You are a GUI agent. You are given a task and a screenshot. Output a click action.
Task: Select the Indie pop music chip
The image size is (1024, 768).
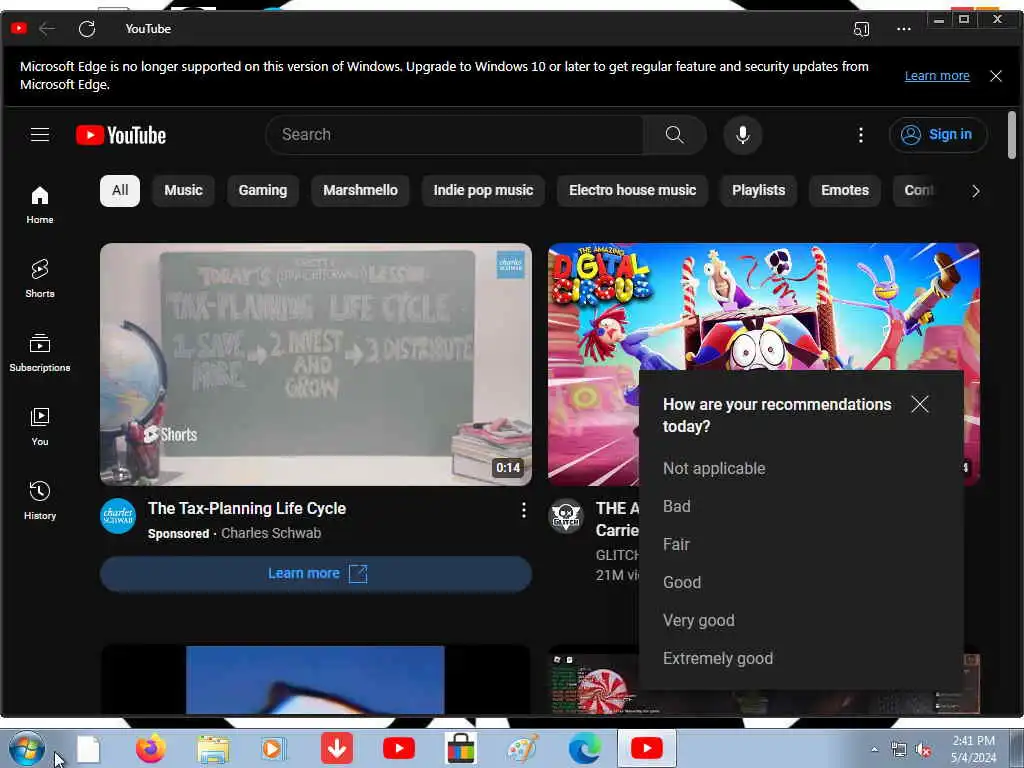483,191
